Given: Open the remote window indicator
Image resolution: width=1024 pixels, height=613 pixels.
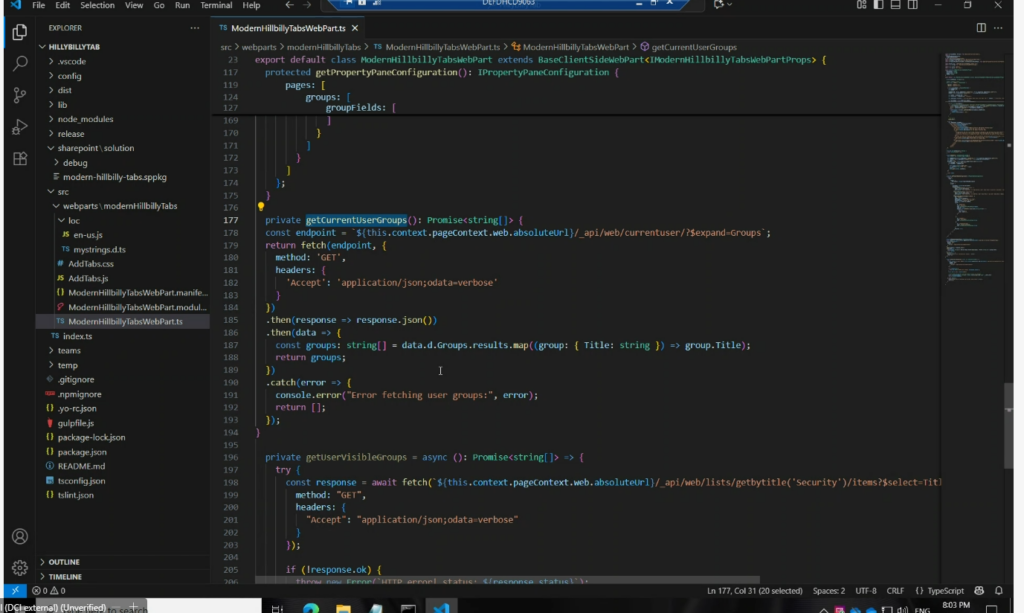Looking at the screenshot, I should 15,590.
